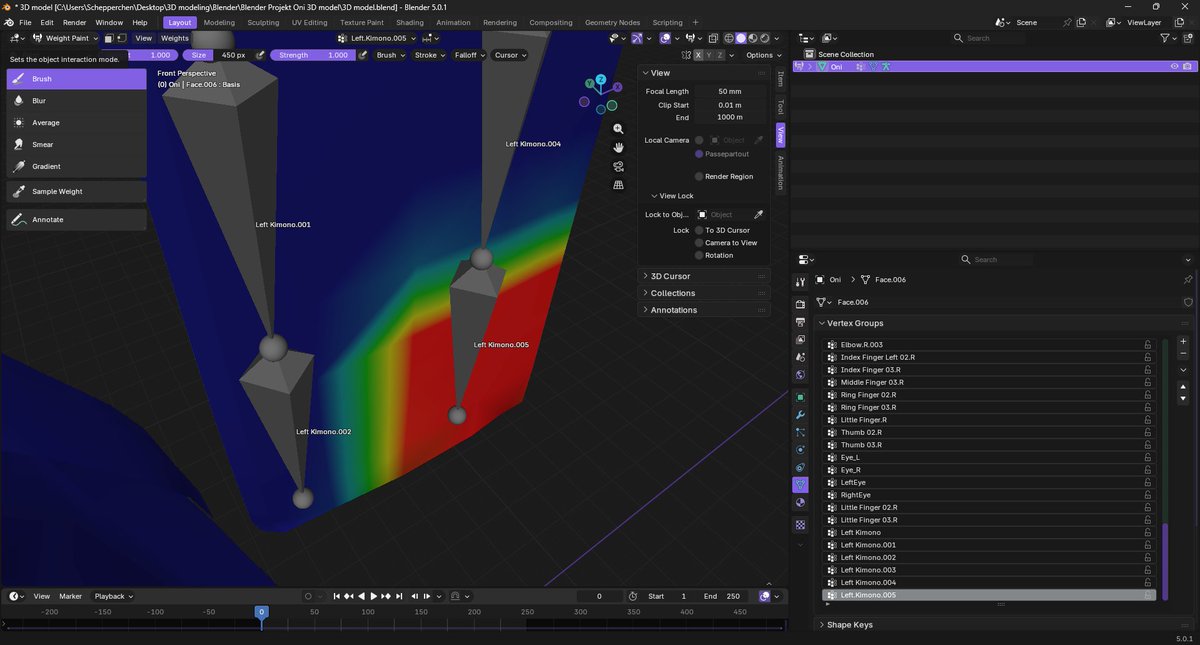Open the Render menu

pos(75,22)
